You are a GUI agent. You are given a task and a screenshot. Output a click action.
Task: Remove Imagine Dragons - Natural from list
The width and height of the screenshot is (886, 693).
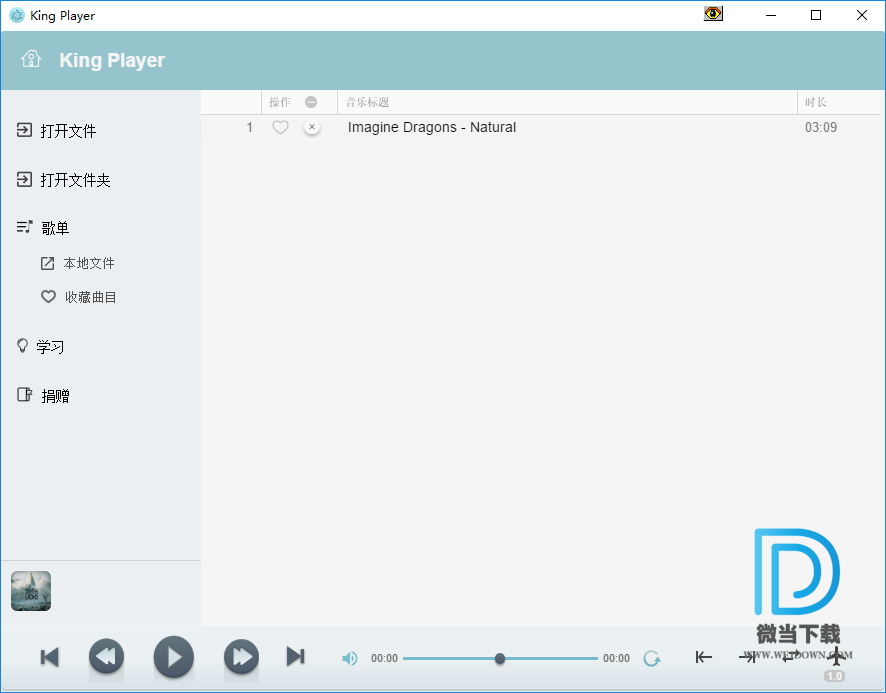[x=312, y=127]
